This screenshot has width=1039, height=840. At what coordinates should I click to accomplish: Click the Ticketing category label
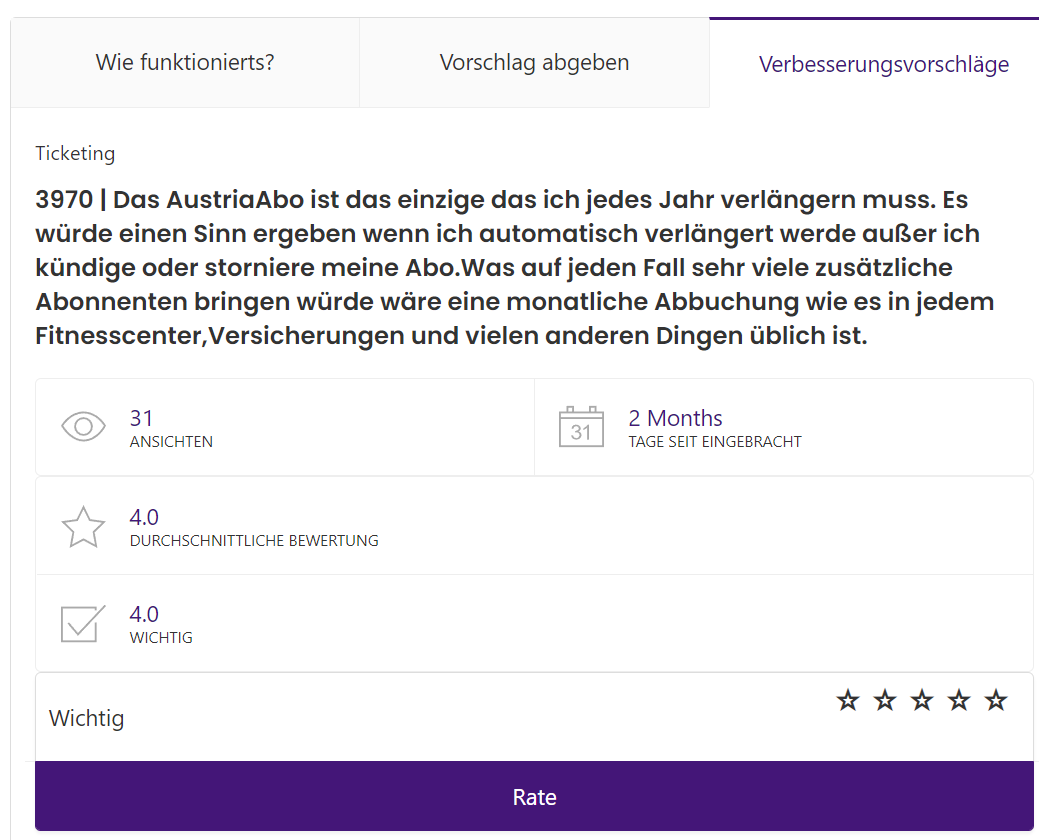click(75, 153)
